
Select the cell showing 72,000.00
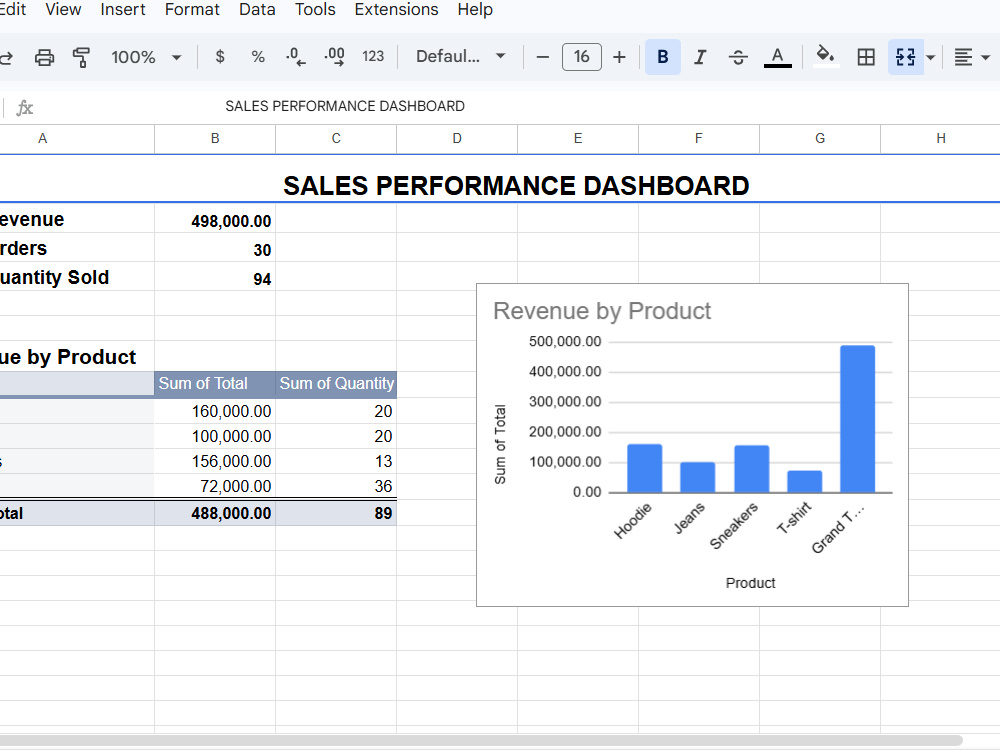(x=215, y=486)
